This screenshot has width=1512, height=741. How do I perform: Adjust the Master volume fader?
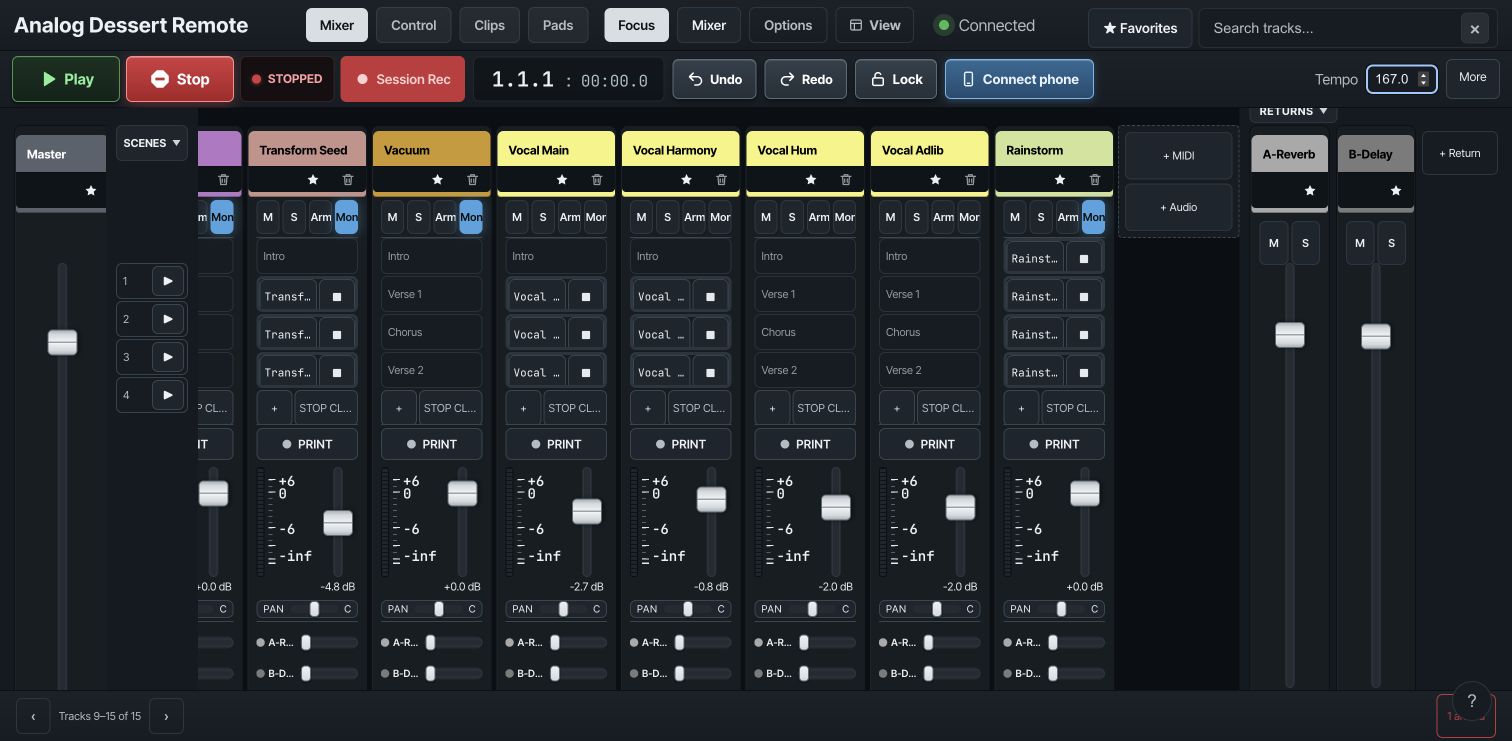point(62,343)
